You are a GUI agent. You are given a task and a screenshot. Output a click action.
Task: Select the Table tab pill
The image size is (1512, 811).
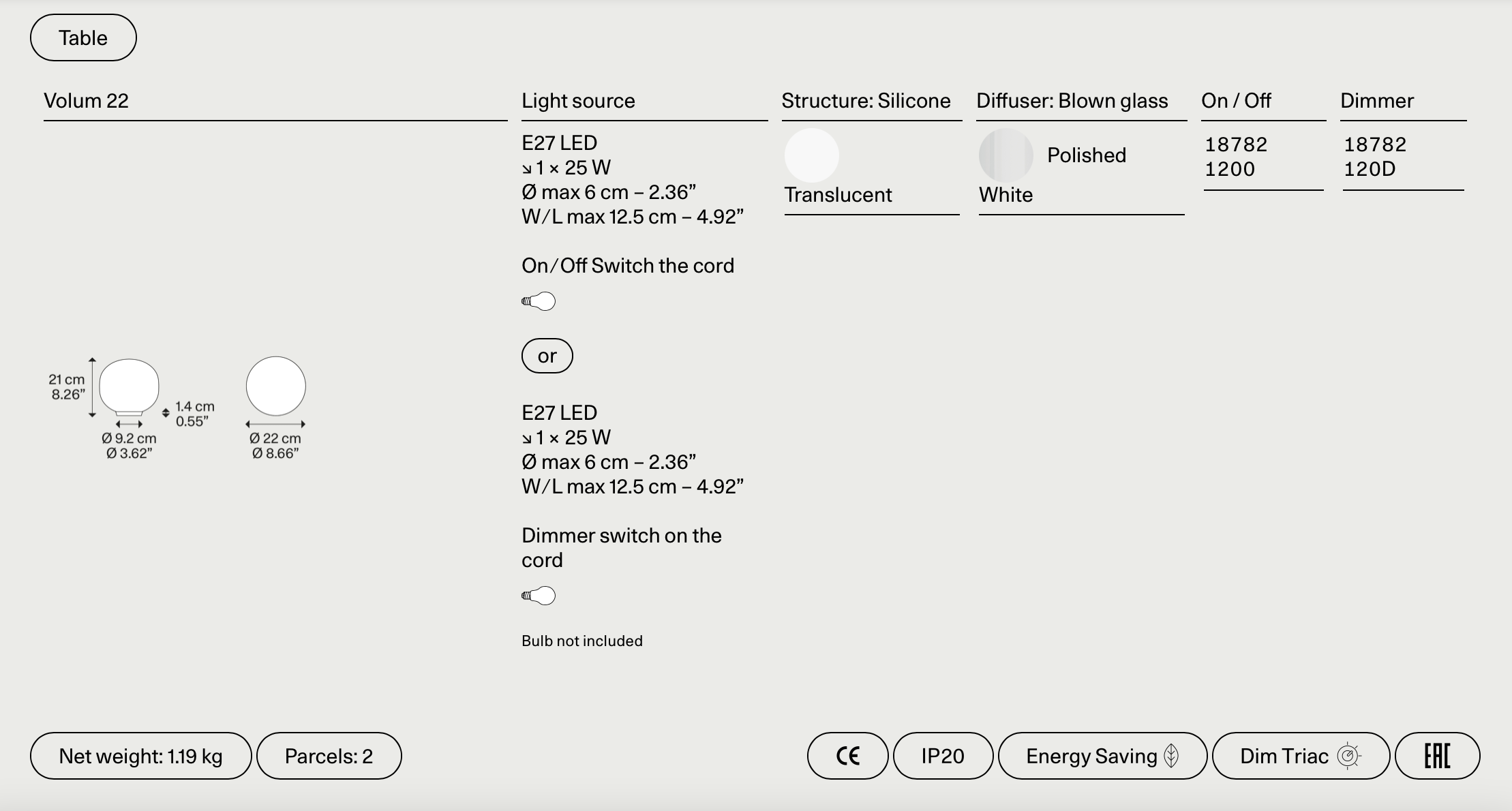pos(83,37)
